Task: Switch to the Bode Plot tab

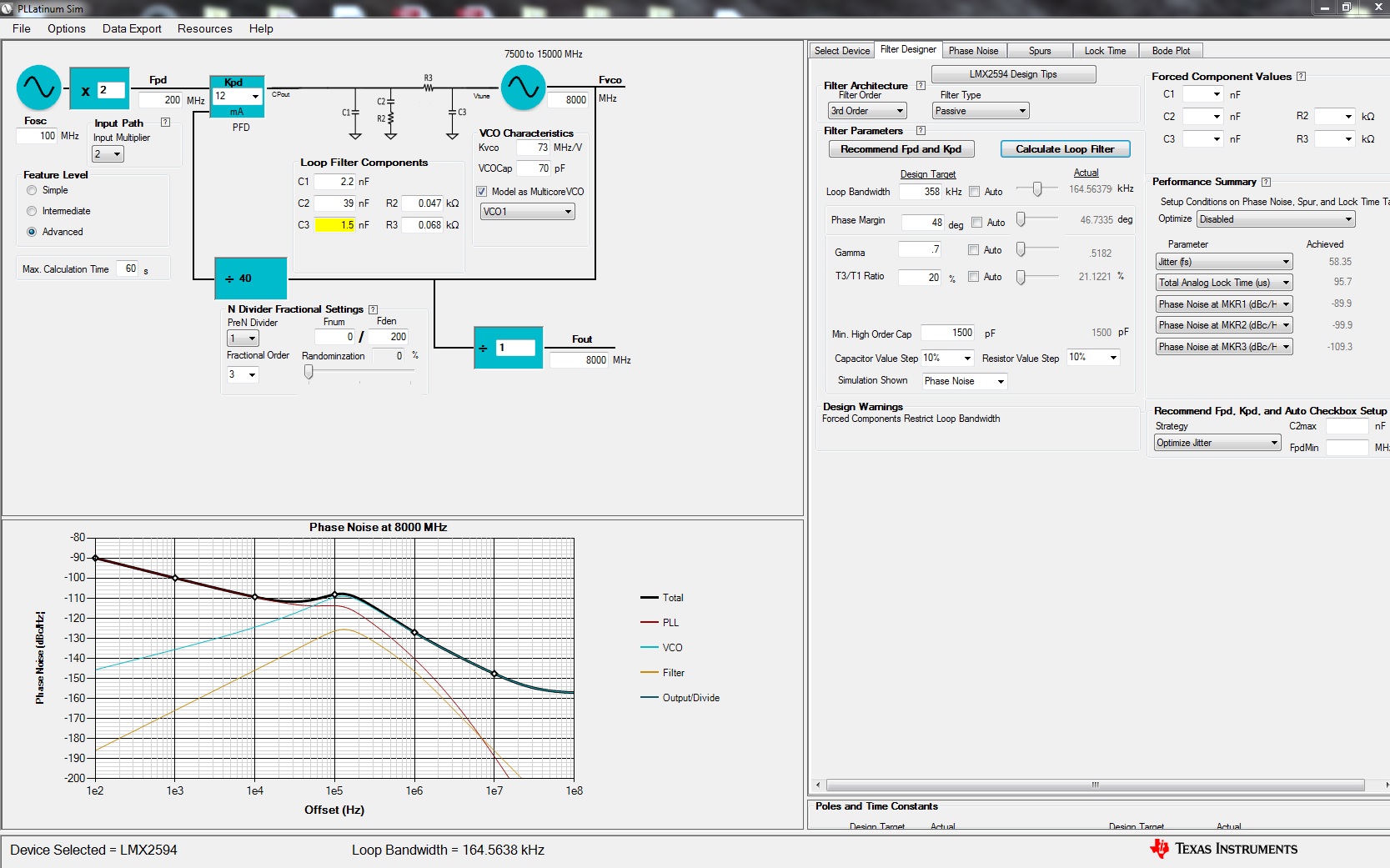Action: point(1171,51)
